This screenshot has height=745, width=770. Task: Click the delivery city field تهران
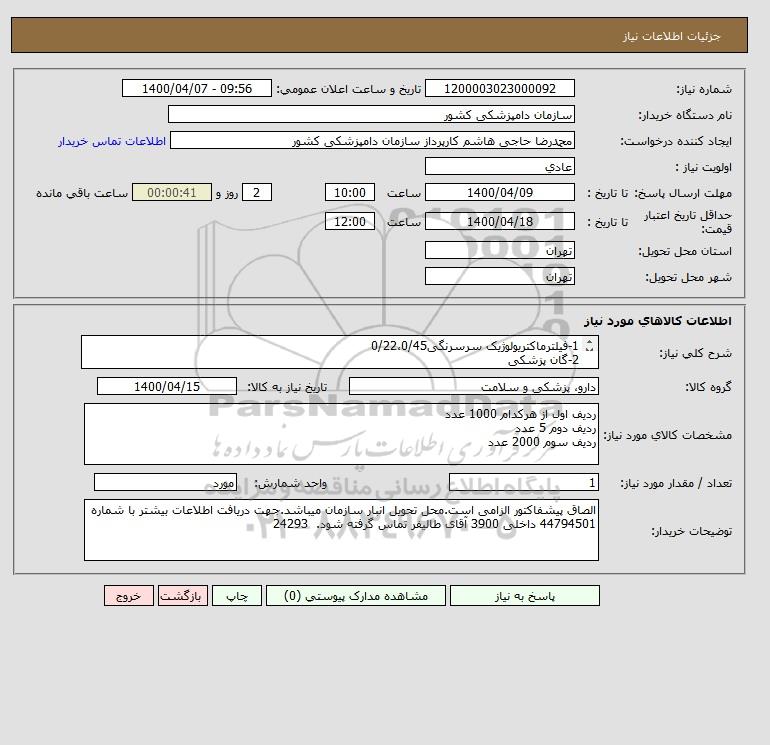pos(499,276)
